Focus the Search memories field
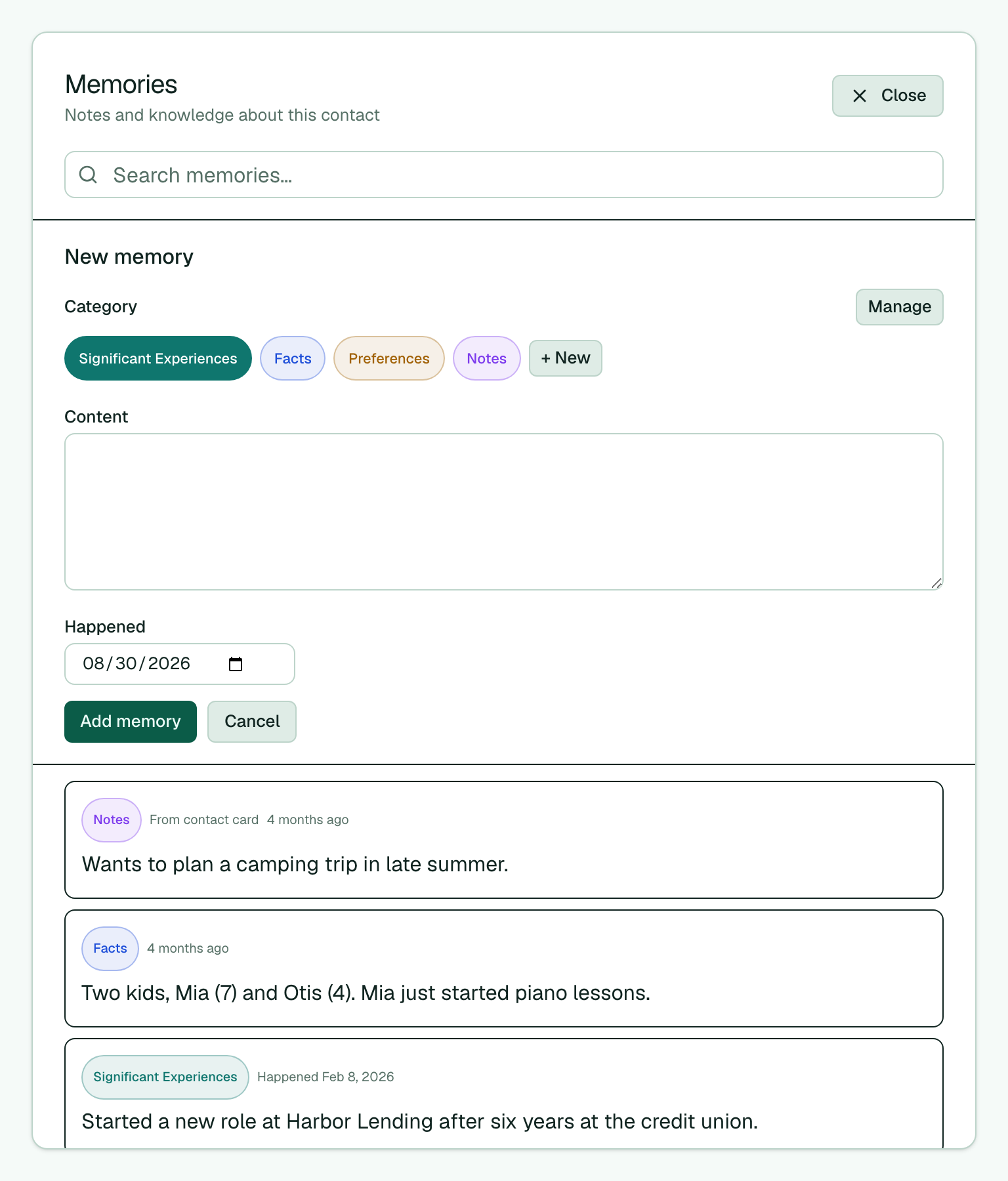This screenshot has width=1008, height=1181. click(x=504, y=175)
